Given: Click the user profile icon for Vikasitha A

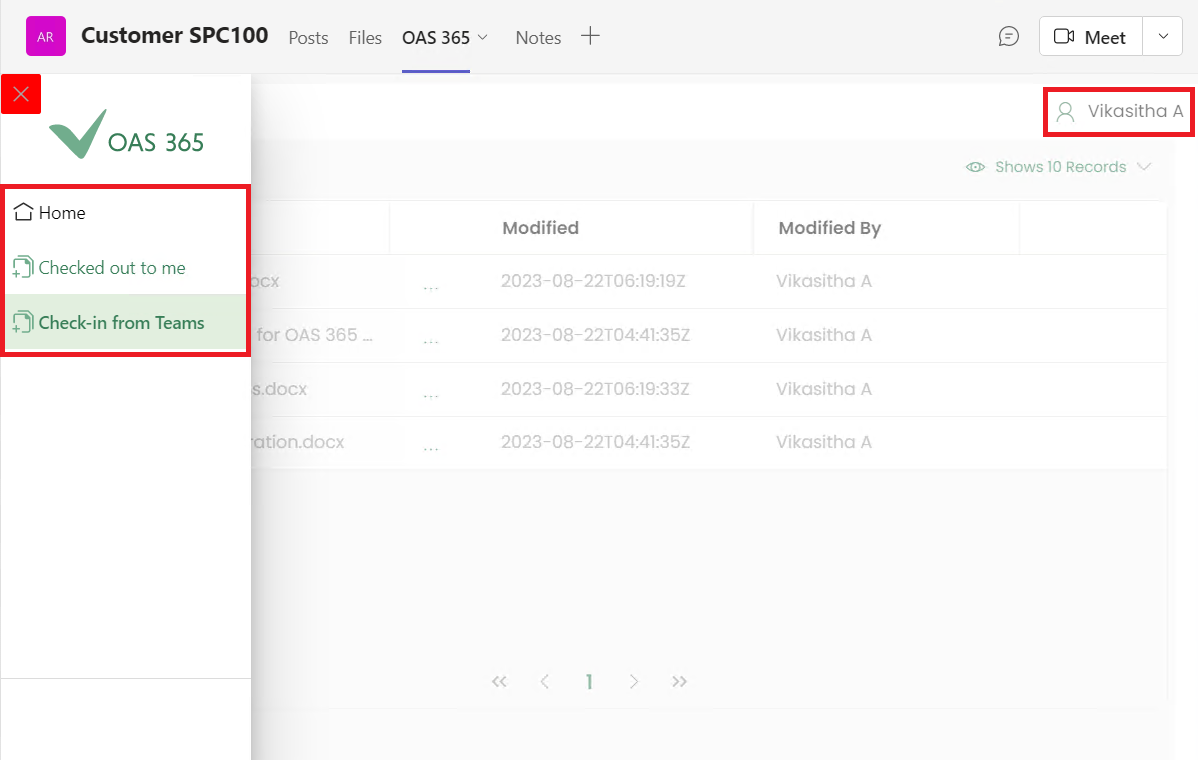Looking at the screenshot, I should [x=1066, y=112].
